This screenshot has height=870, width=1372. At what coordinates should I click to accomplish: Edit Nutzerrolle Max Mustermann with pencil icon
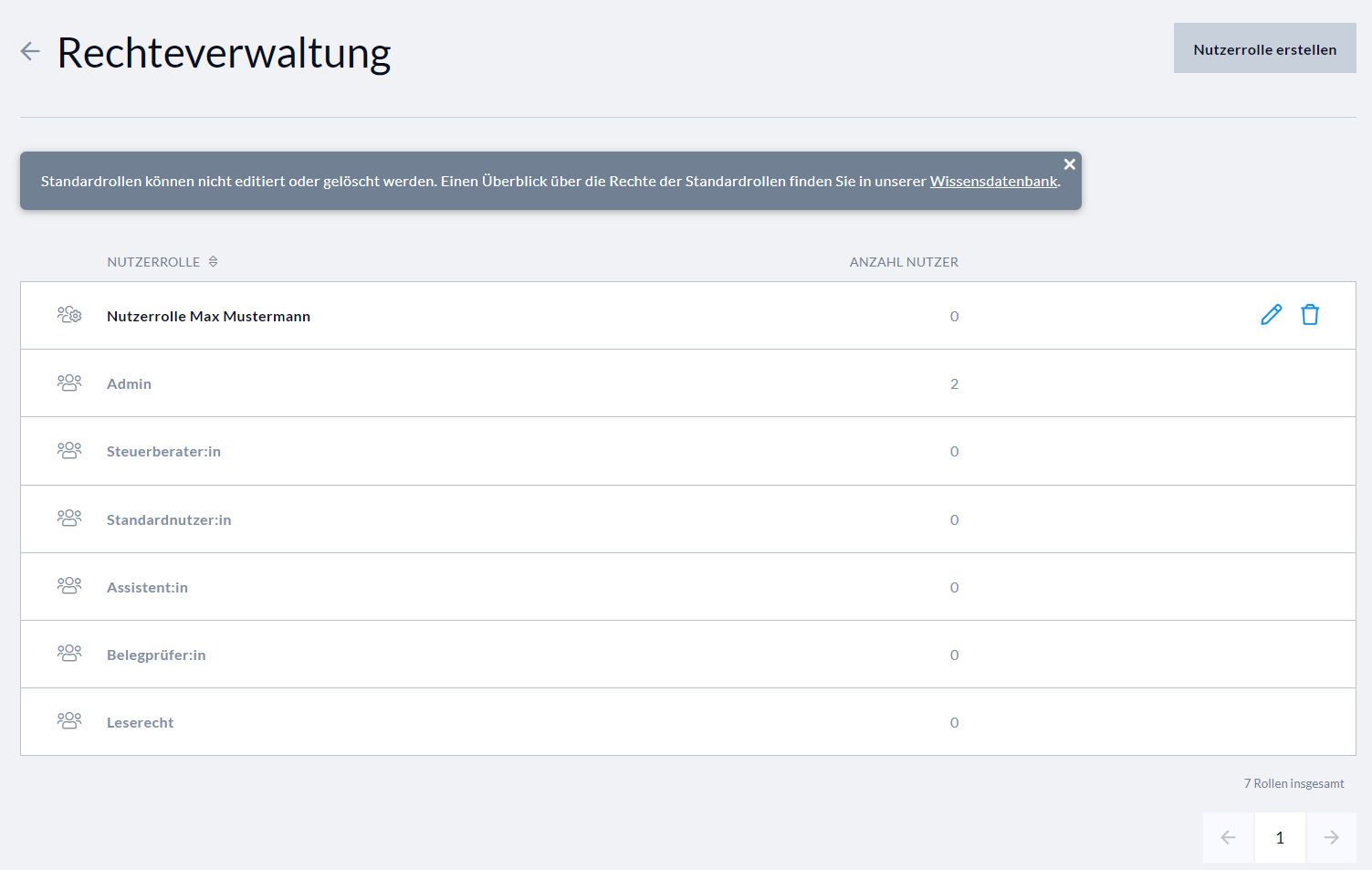[1271, 315]
